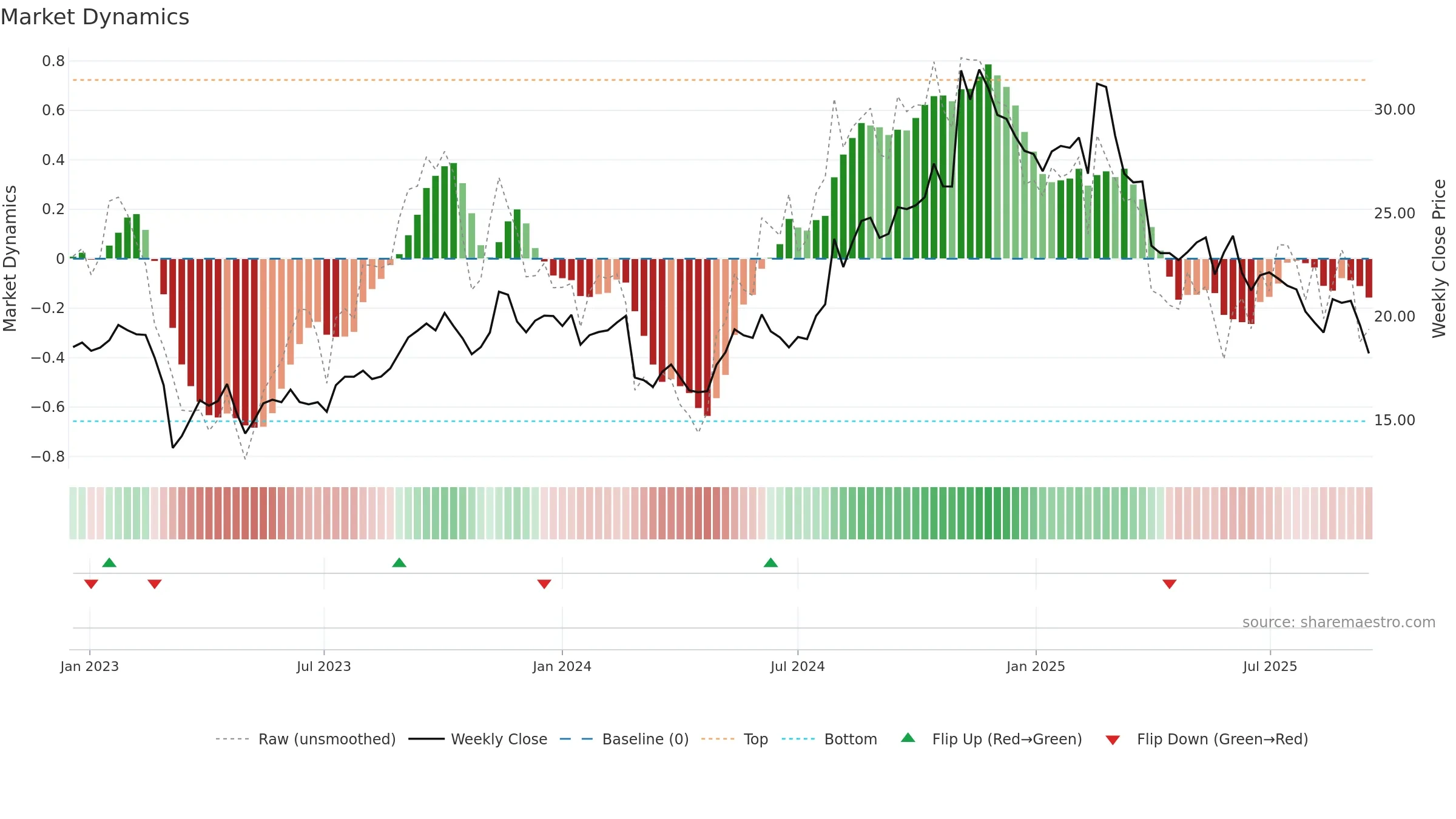The image size is (1456, 819).
Task: Select the red flip-down marker near December 2023
Action: 544,584
